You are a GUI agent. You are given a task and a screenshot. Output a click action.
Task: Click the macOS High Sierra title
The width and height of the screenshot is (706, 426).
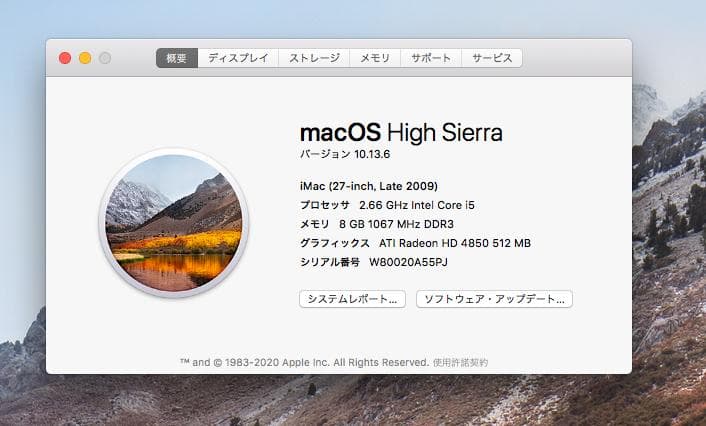(401, 132)
